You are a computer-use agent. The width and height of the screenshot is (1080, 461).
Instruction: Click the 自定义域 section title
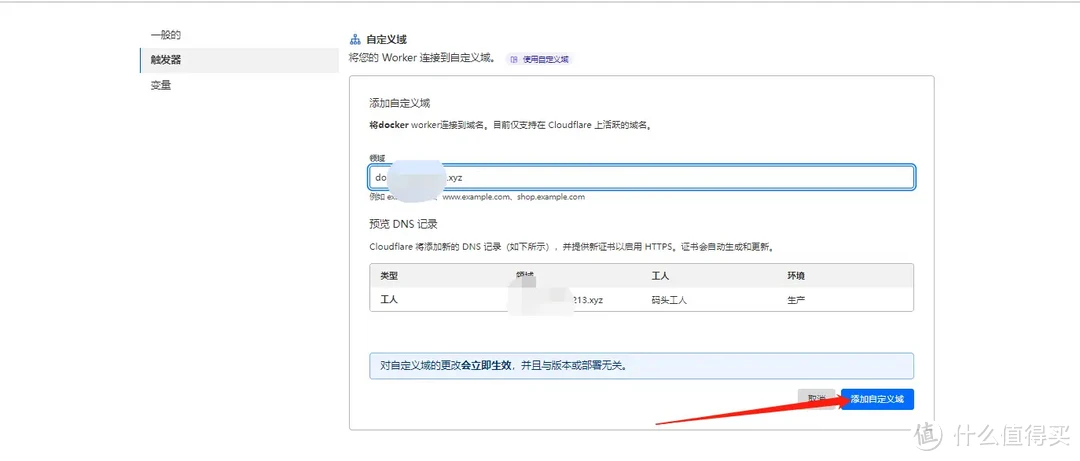[386, 40]
